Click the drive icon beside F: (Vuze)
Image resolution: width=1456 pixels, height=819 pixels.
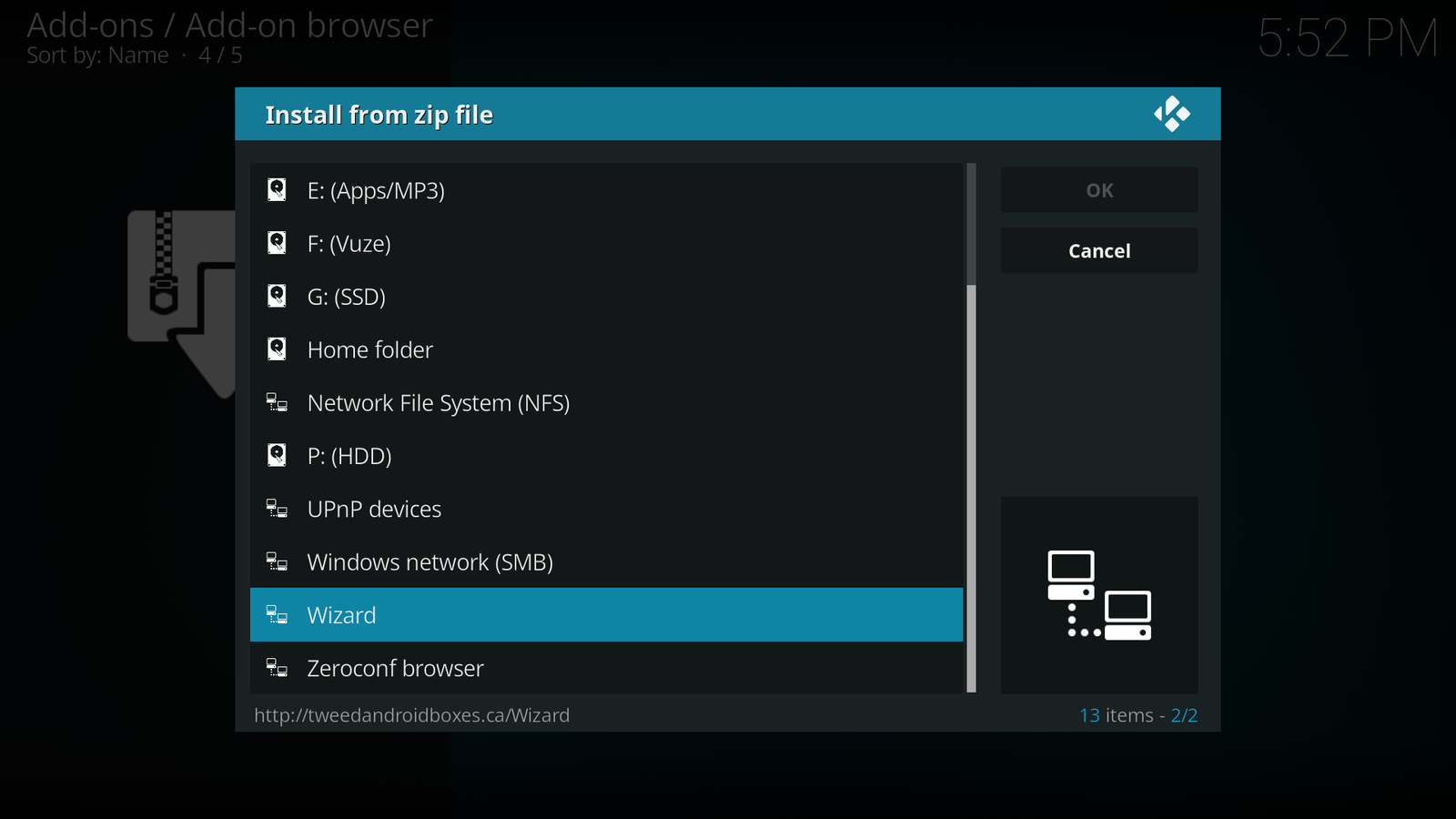click(277, 243)
